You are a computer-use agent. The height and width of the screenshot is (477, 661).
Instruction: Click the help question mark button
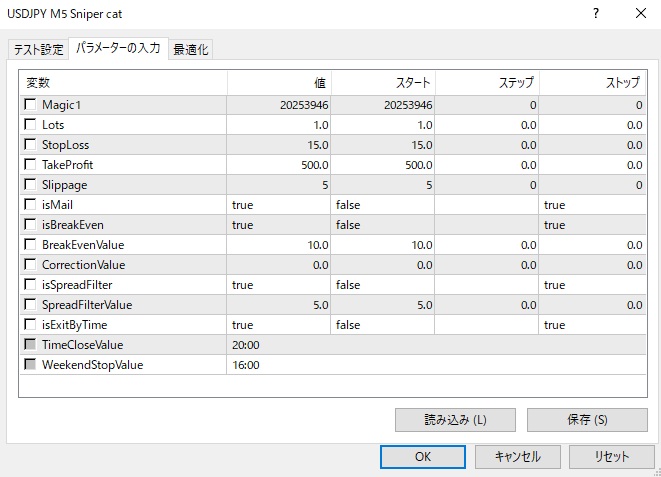[x=595, y=14]
